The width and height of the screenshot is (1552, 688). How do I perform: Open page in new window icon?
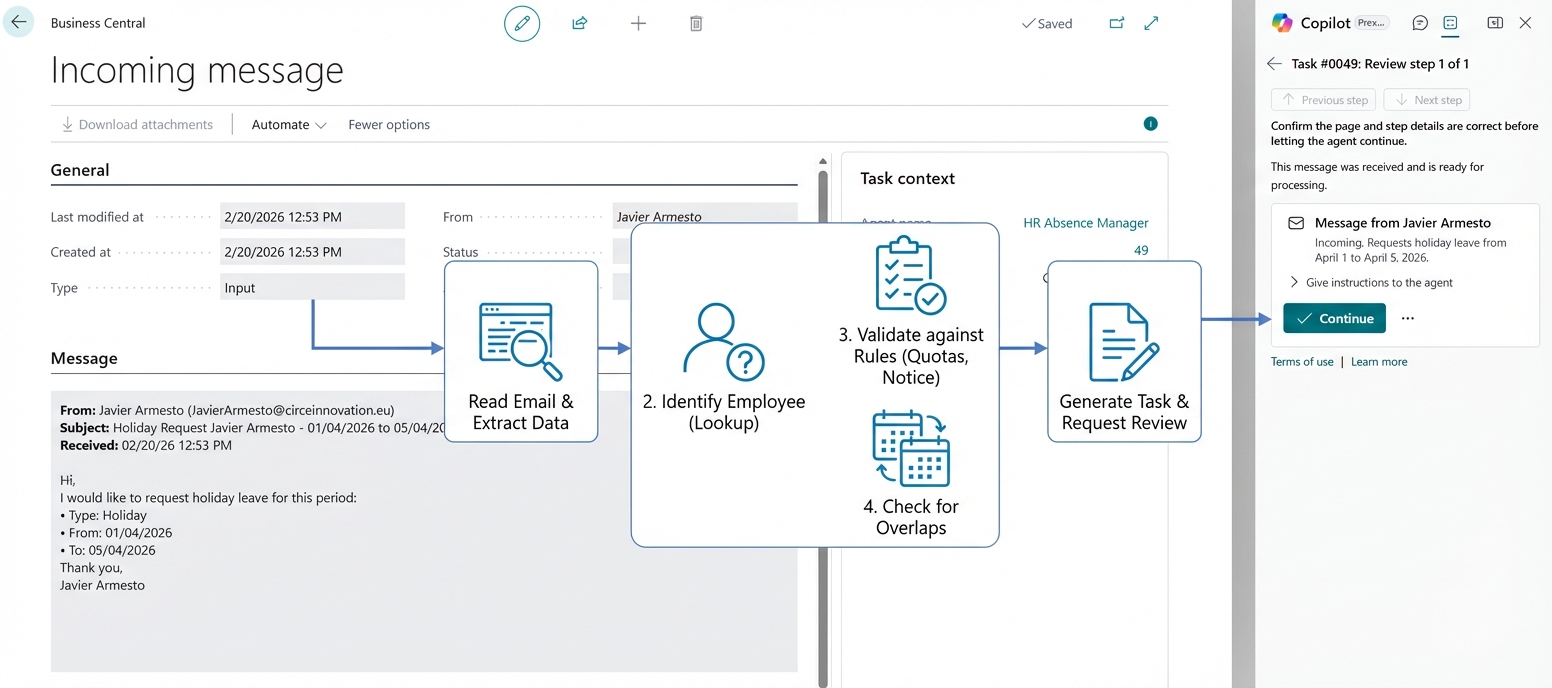(x=1116, y=23)
